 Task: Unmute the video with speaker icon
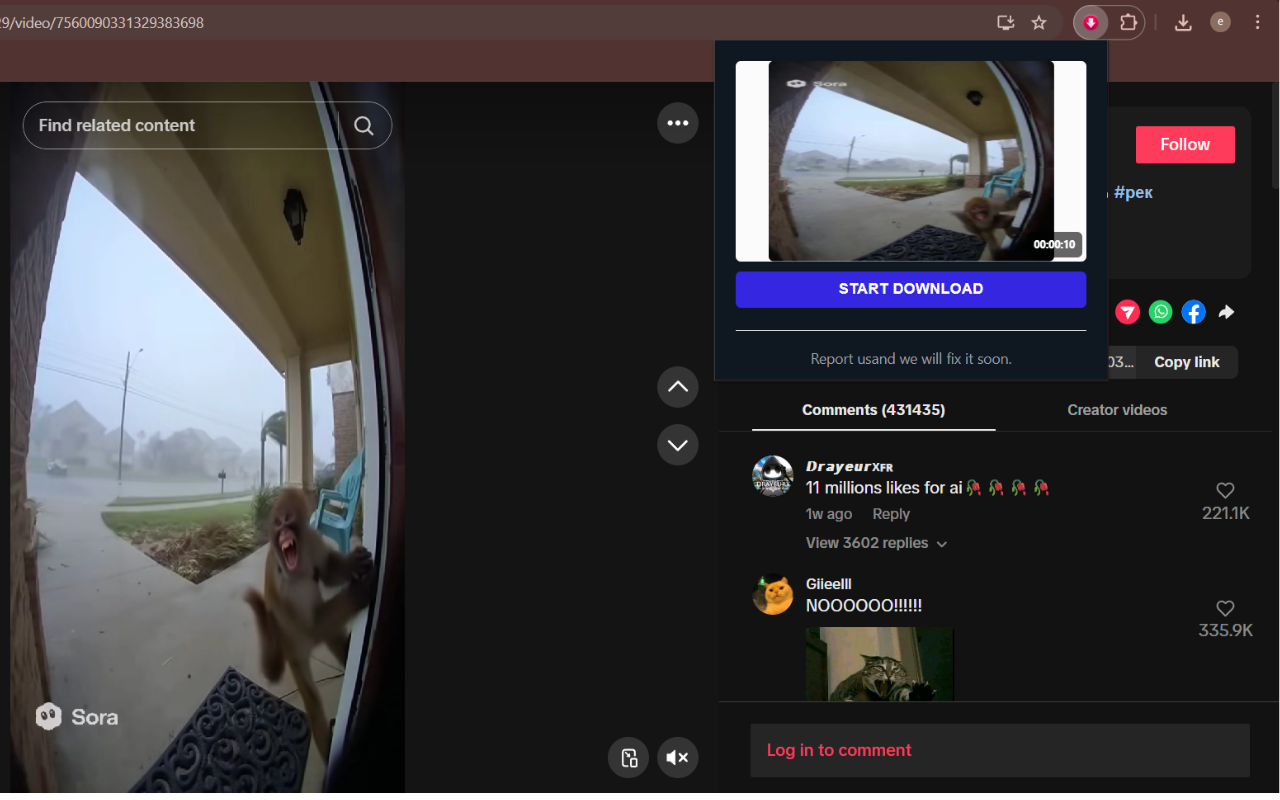[x=678, y=758]
